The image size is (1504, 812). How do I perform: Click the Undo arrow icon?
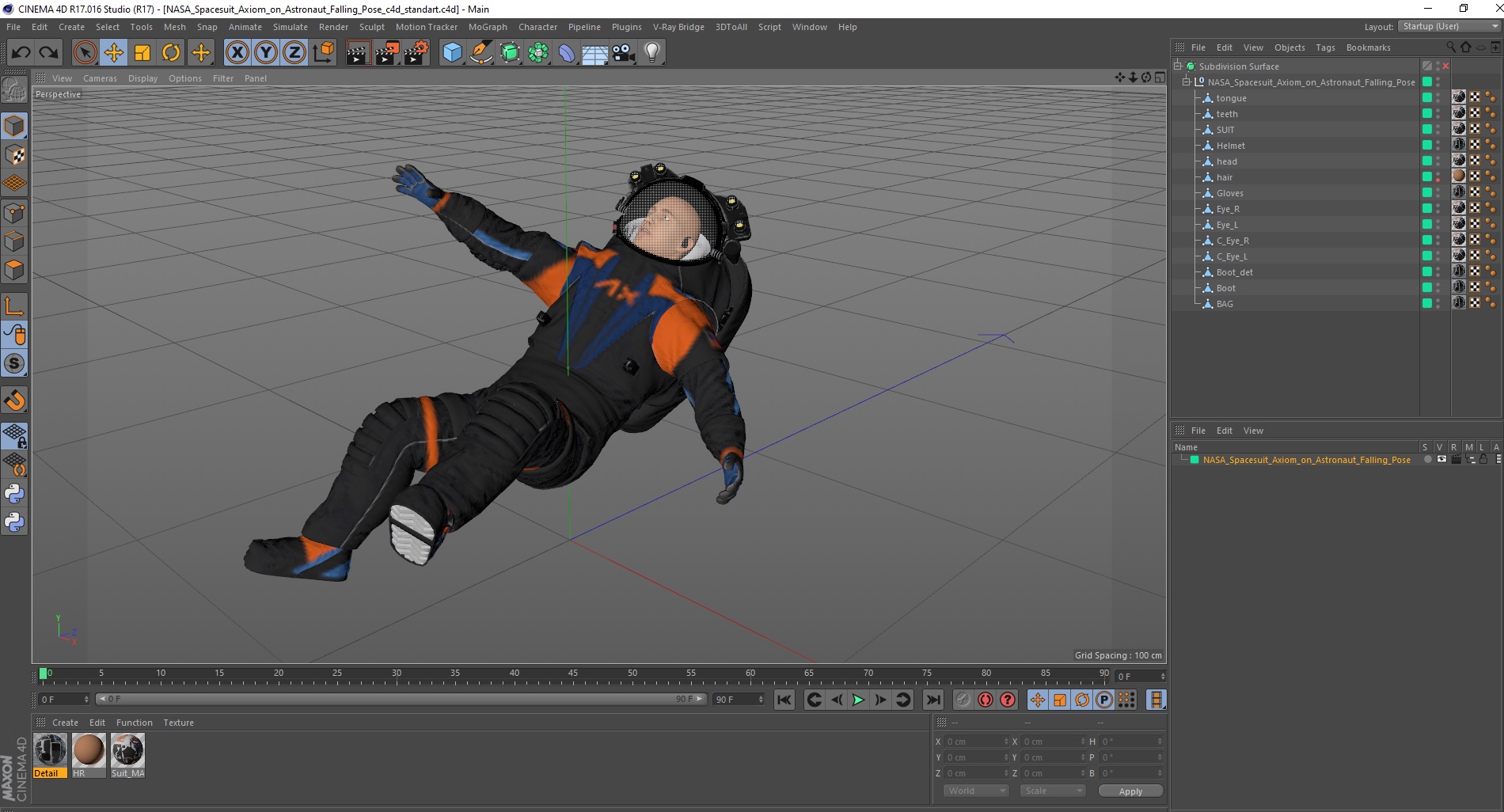tap(21, 53)
